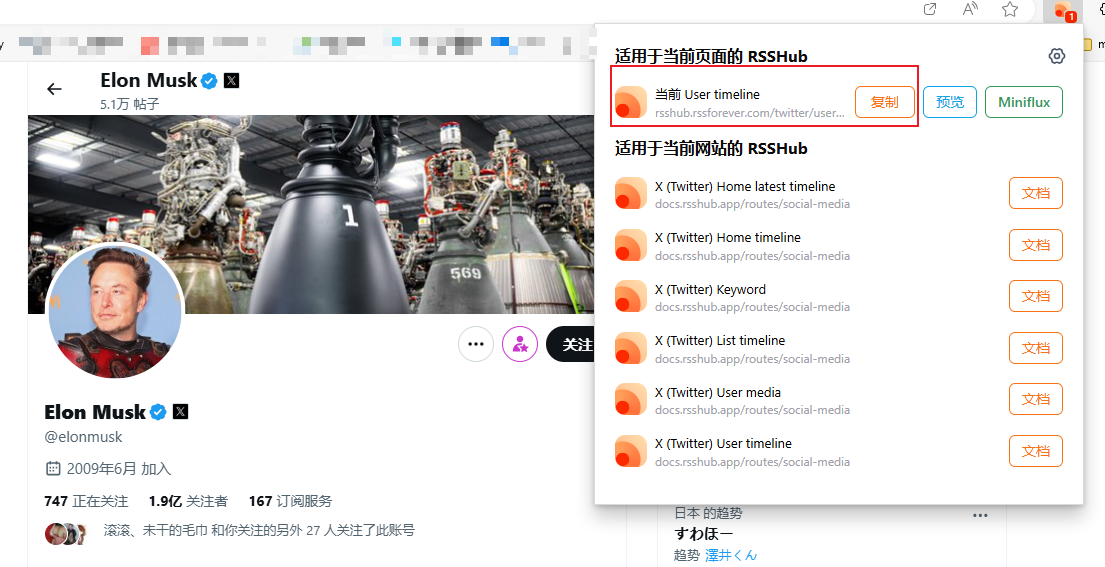Click X affiliate badge in profile header

[231, 80]
